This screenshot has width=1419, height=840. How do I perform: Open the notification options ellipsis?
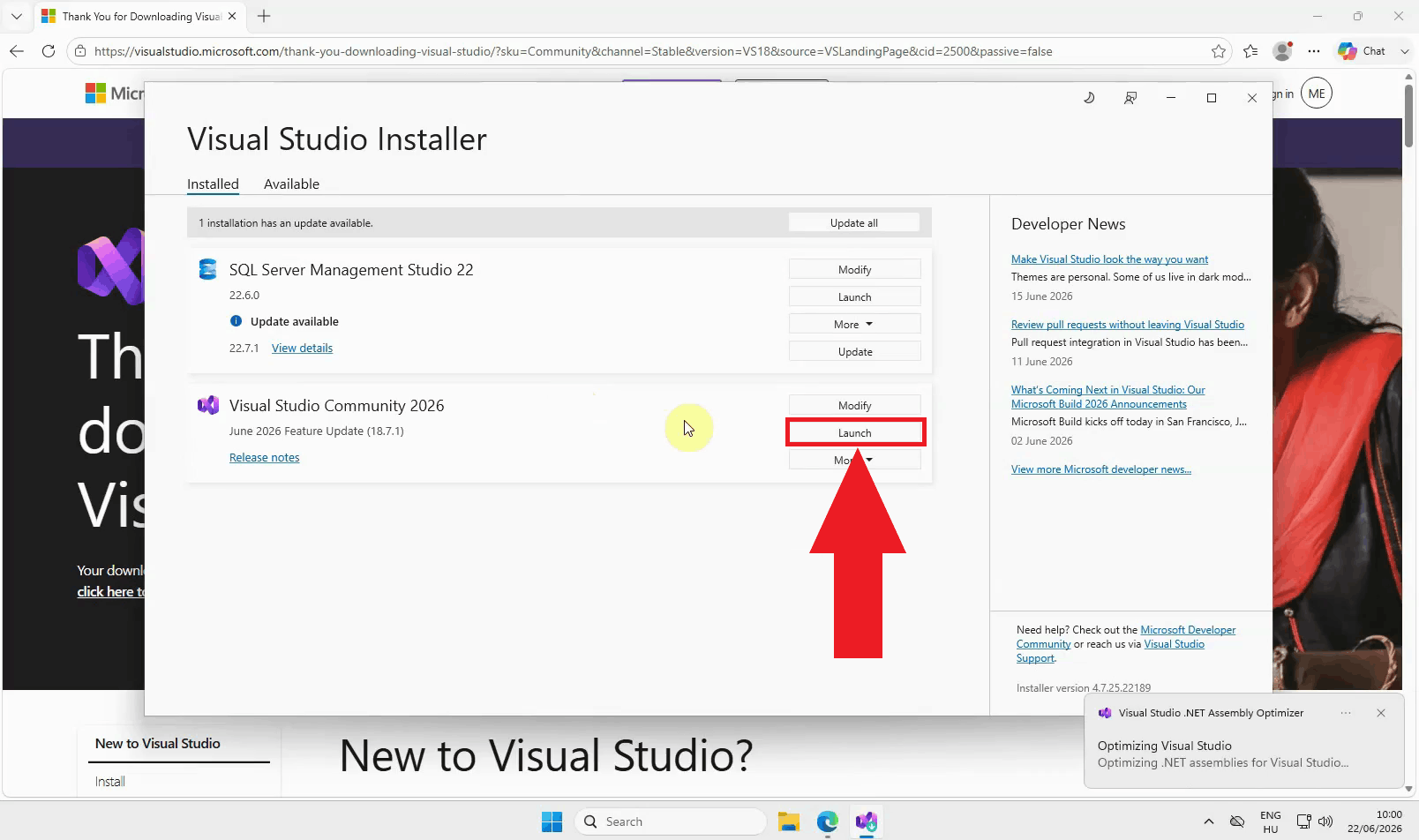tap(1346, 713)
